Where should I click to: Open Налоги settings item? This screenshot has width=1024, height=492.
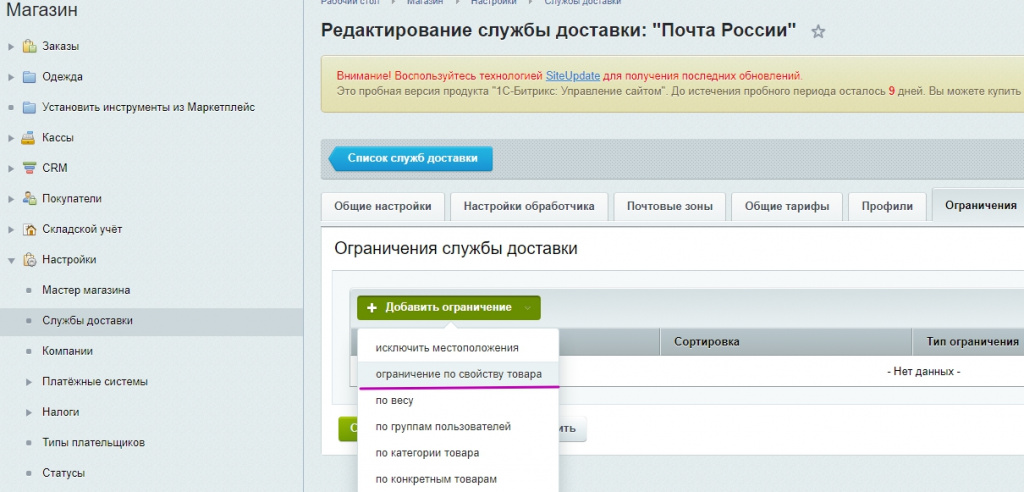pyautogui.click(x=61, y=412)
